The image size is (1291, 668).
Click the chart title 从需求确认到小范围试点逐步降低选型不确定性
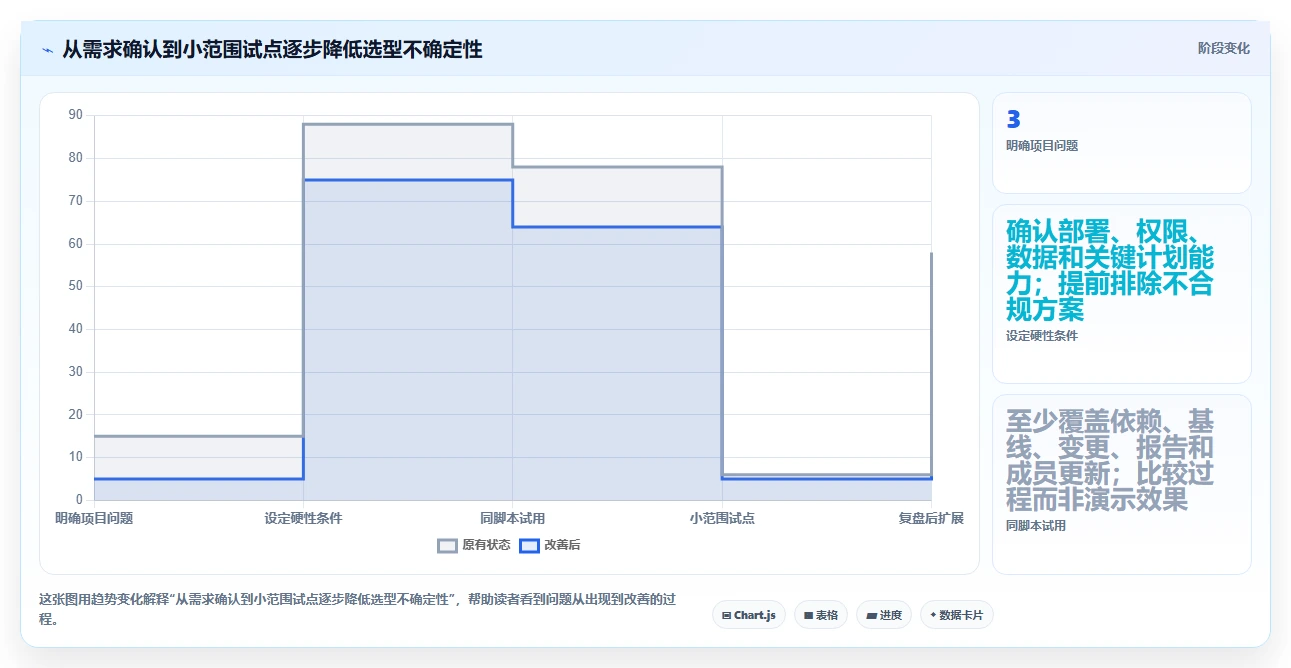(272, 49)
